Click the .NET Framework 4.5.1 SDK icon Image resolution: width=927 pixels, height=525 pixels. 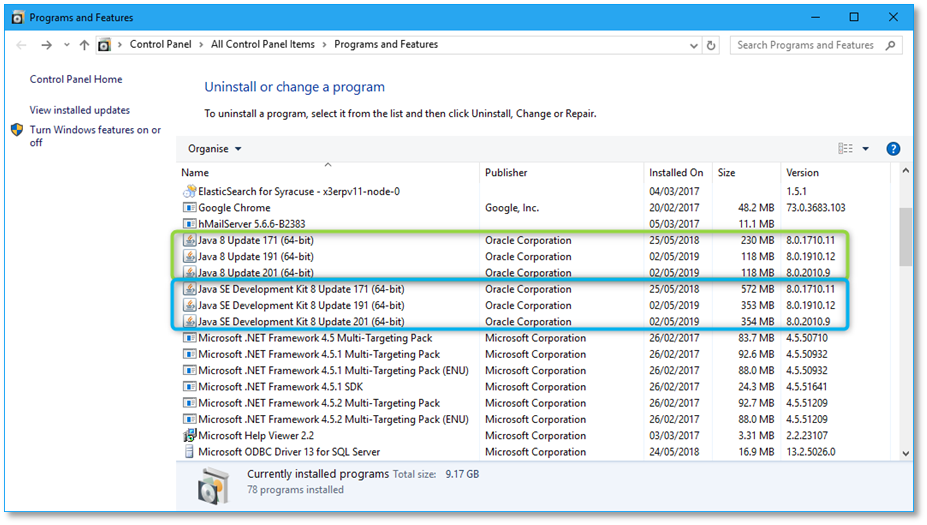[x=189, y=387]
